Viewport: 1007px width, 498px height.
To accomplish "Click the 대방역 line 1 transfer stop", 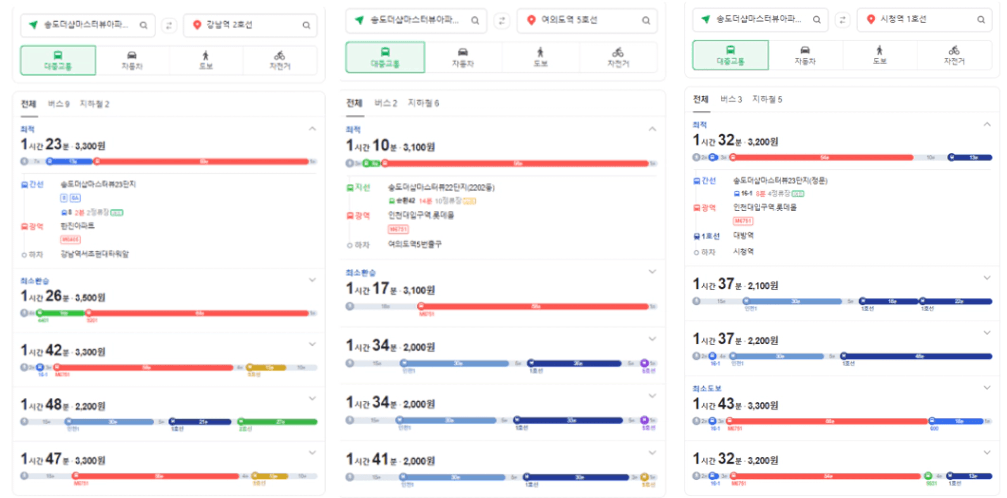I will coord(742,236).
